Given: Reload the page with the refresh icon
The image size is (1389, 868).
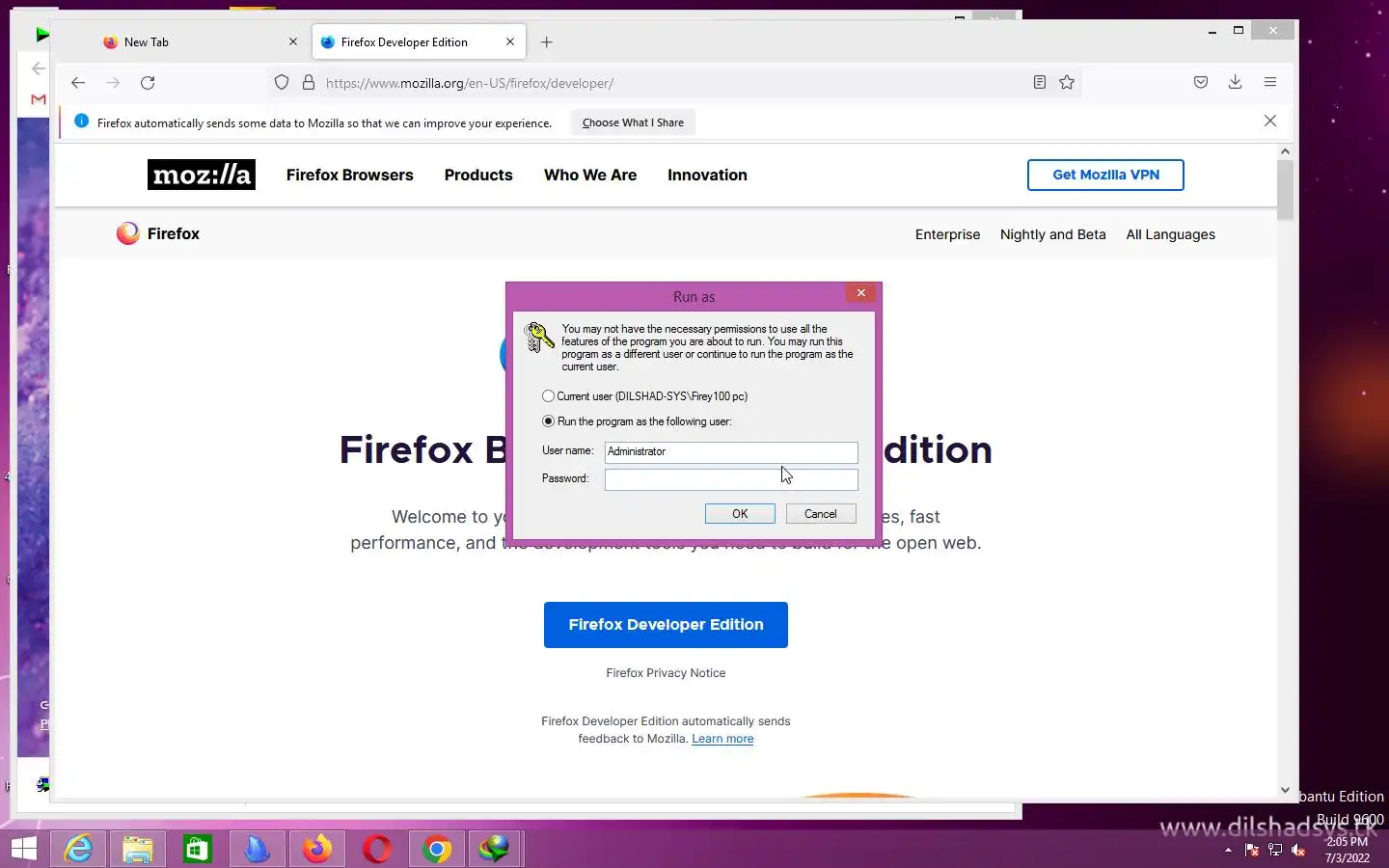Looking at the screenshot, I should click(148, 83).
